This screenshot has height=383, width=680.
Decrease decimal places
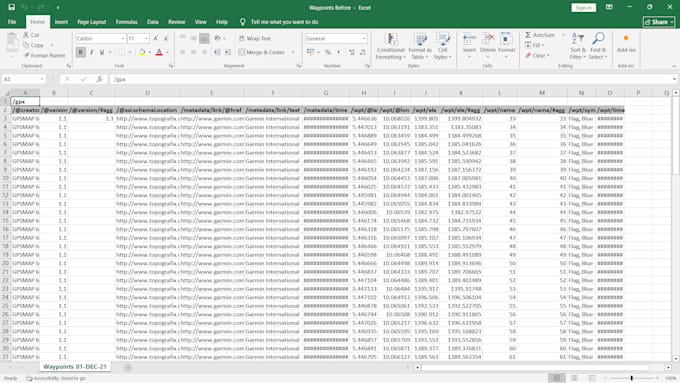tap(363, 52)
